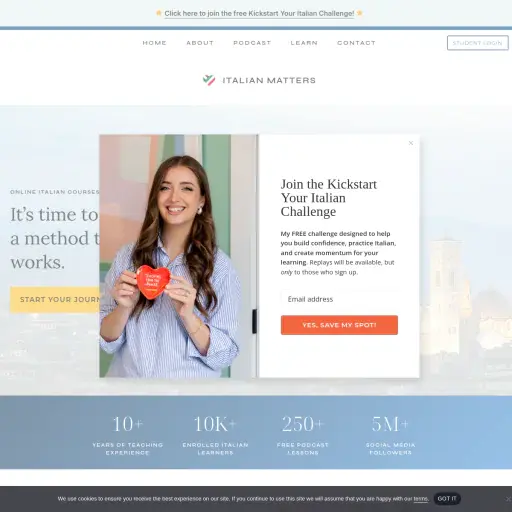The width and height of the screenshot is (512, 512).
Task: Go to the Podcast page
Action: (x=252, y=43)
